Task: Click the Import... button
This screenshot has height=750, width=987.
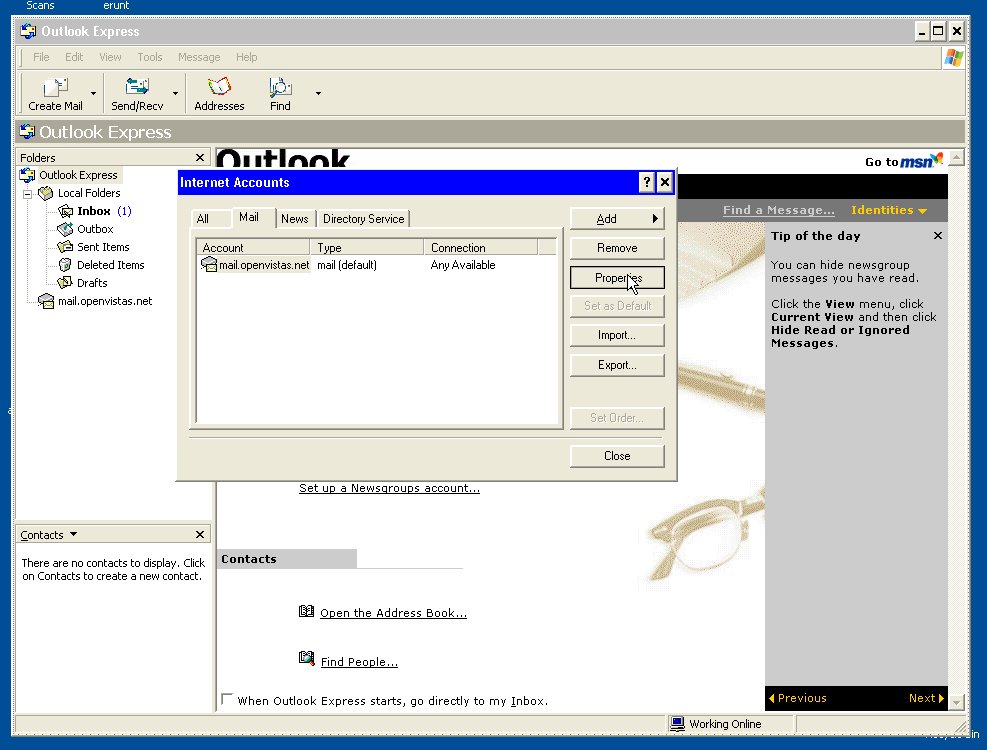Action: pos(617,335)
